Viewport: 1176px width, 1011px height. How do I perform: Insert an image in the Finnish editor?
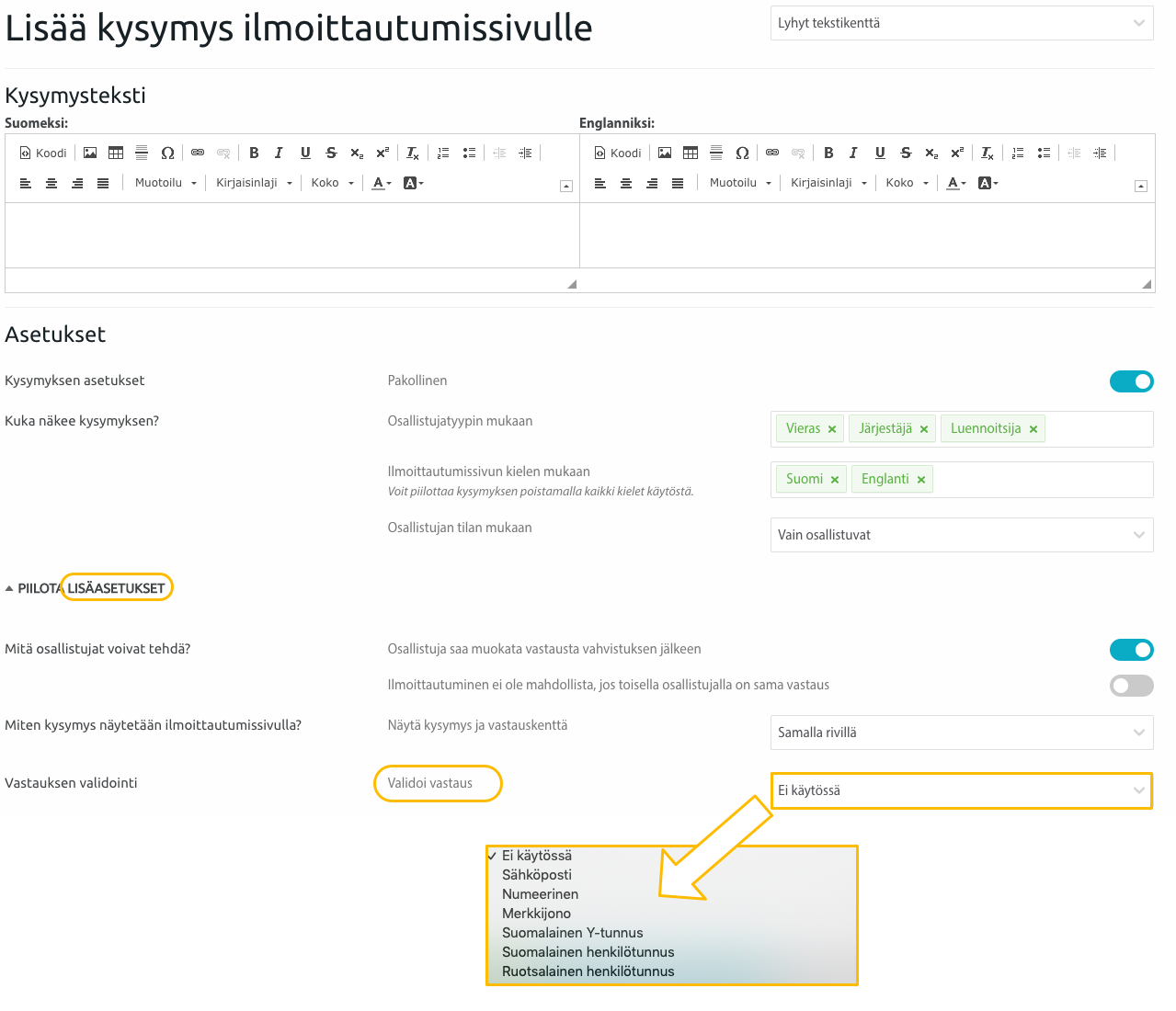[89, 153]
